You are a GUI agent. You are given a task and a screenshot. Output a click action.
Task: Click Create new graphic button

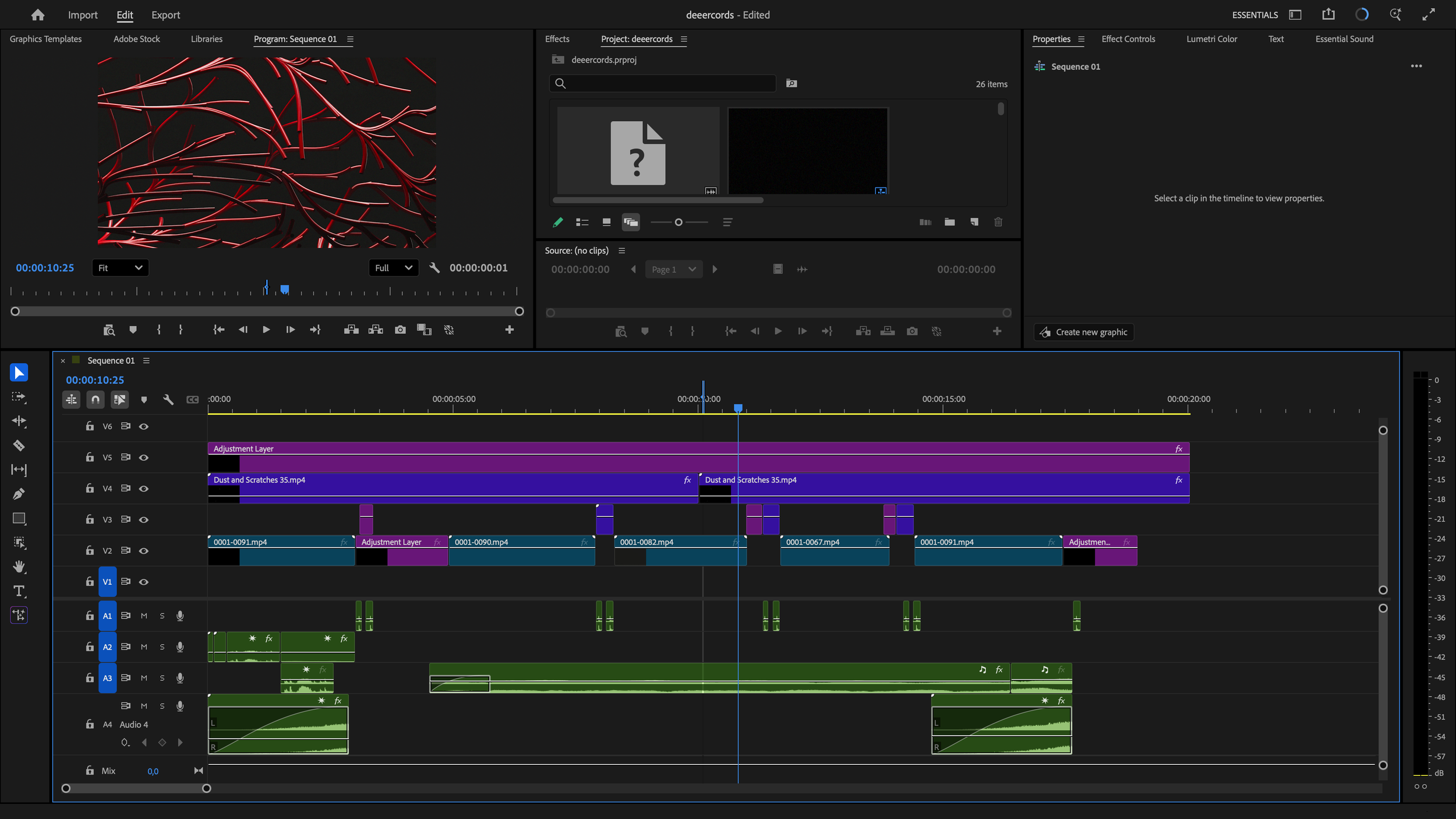coord(1084,332)
